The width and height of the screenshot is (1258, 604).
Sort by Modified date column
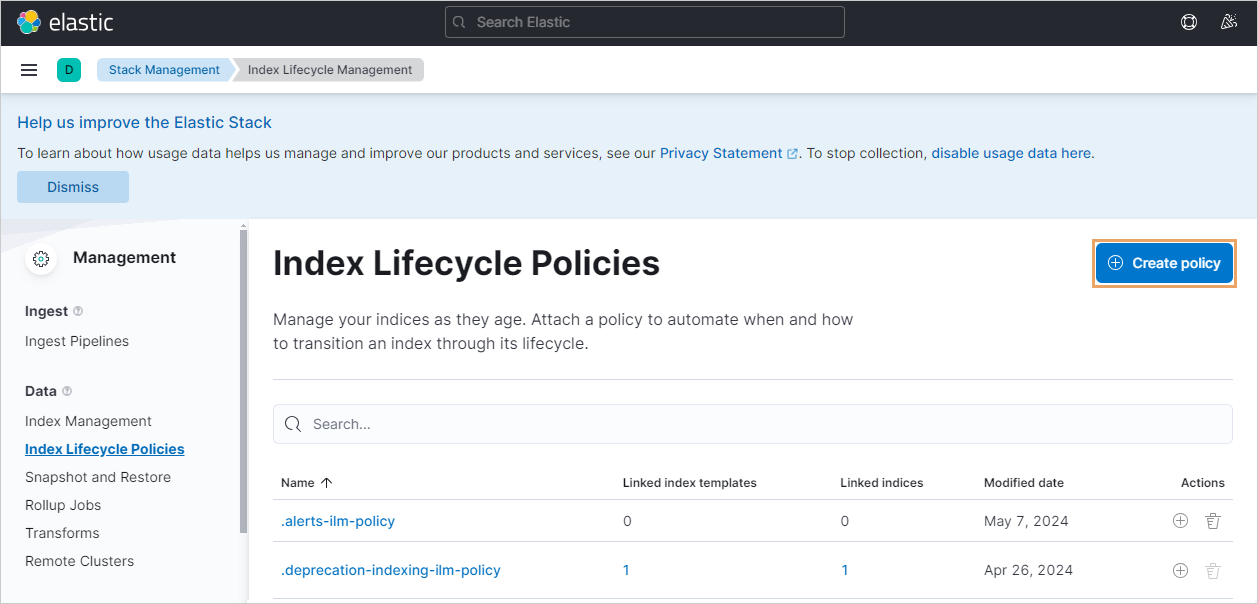click(1023, 483)
